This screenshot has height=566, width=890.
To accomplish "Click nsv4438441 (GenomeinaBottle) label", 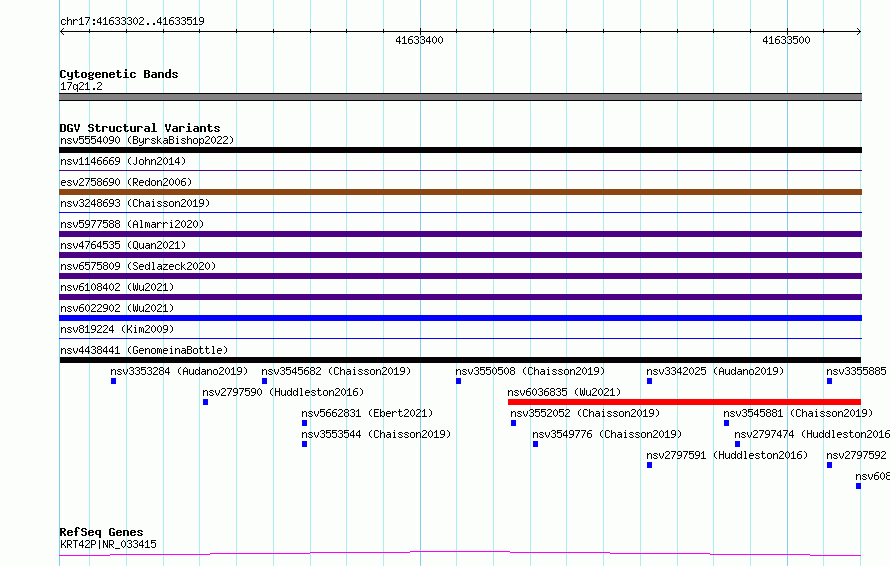I will pyautogui.click(x=144, y=350).
